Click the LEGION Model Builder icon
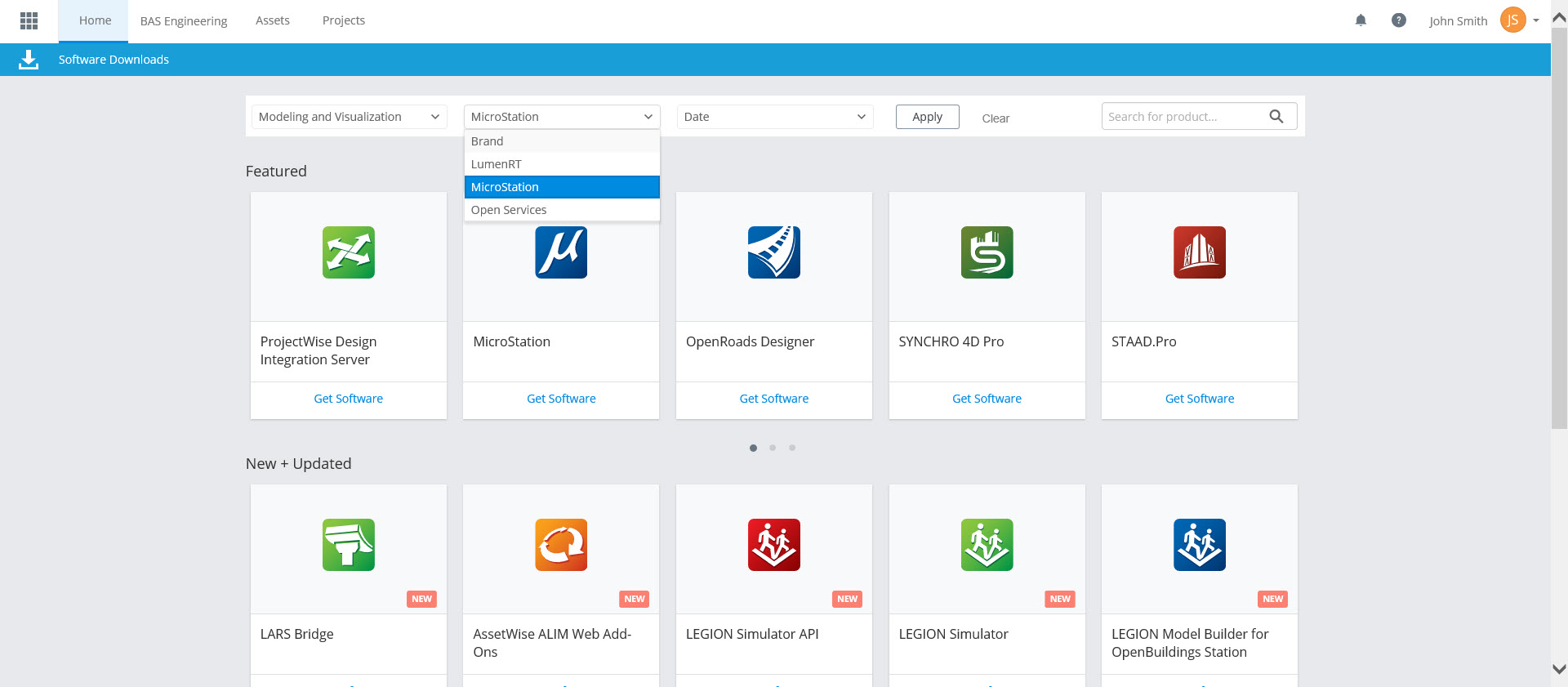1568x687 pixels. [x=1200, y=545]
